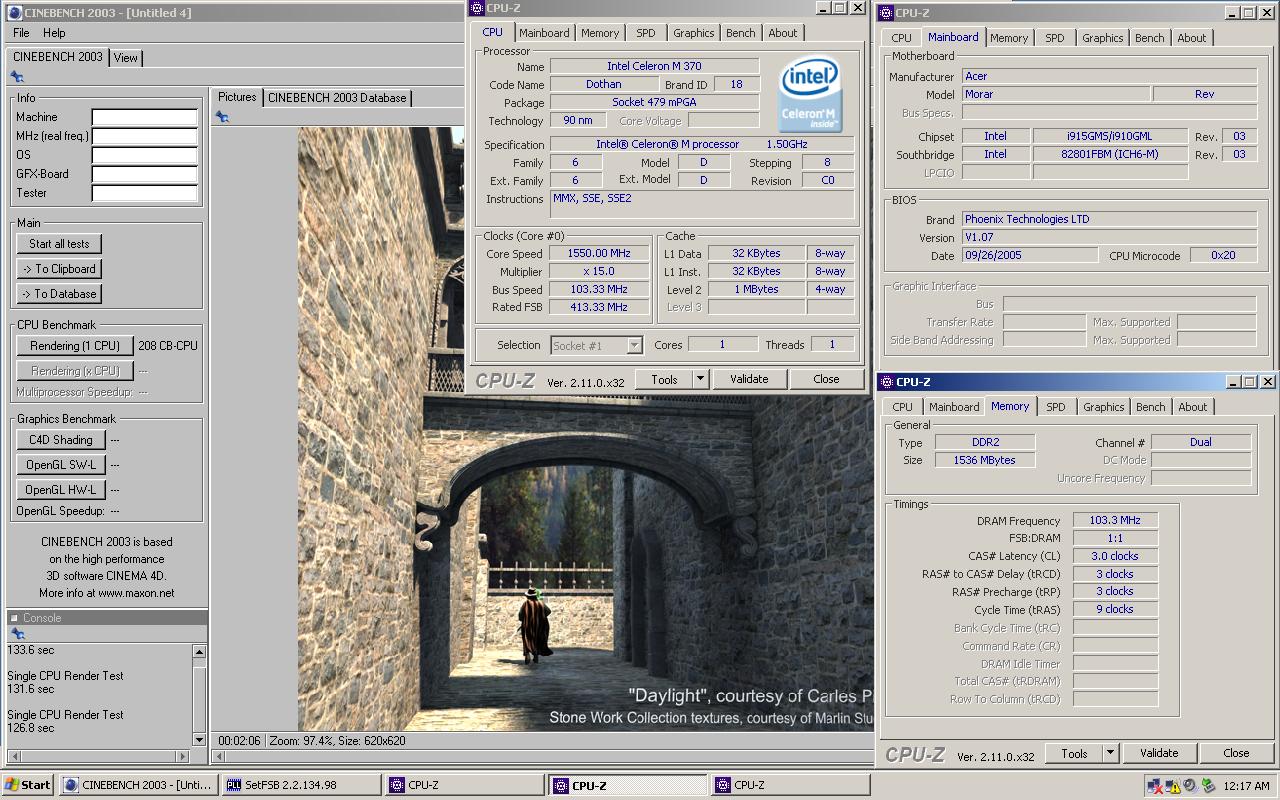The height and width of the screenshot is (800, 1280).
Task: Select the CINEBENCH 2003 main tab
Action: pos(57,57)
